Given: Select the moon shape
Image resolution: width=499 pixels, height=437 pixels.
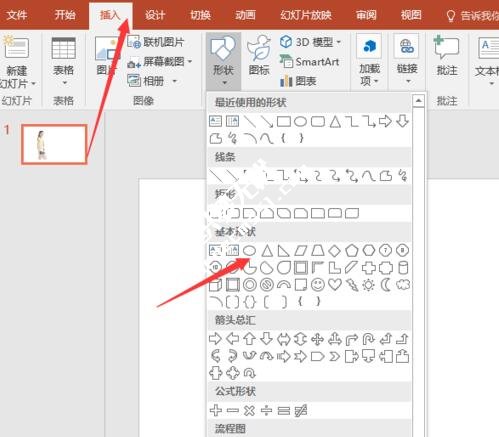Looking at the screenshot, I should coord(386,285).
